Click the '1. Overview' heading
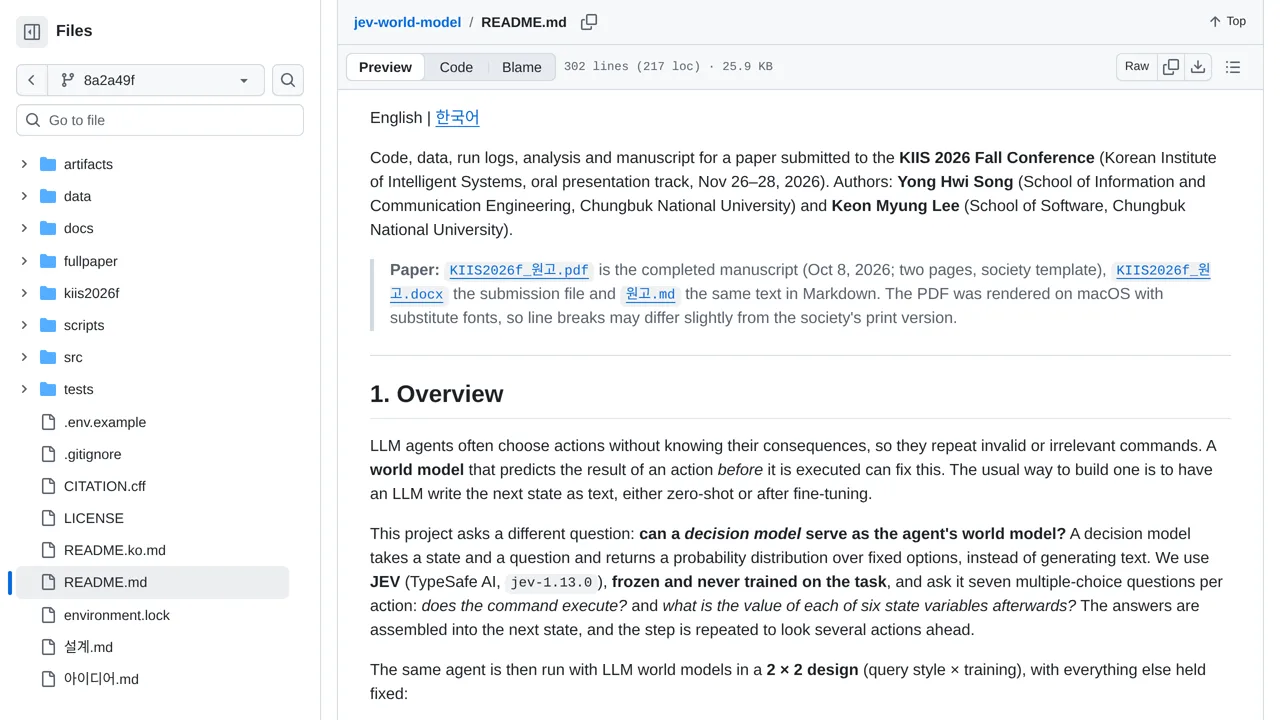The height and width of the screenshot is (720, 1280). coord(436,394)
